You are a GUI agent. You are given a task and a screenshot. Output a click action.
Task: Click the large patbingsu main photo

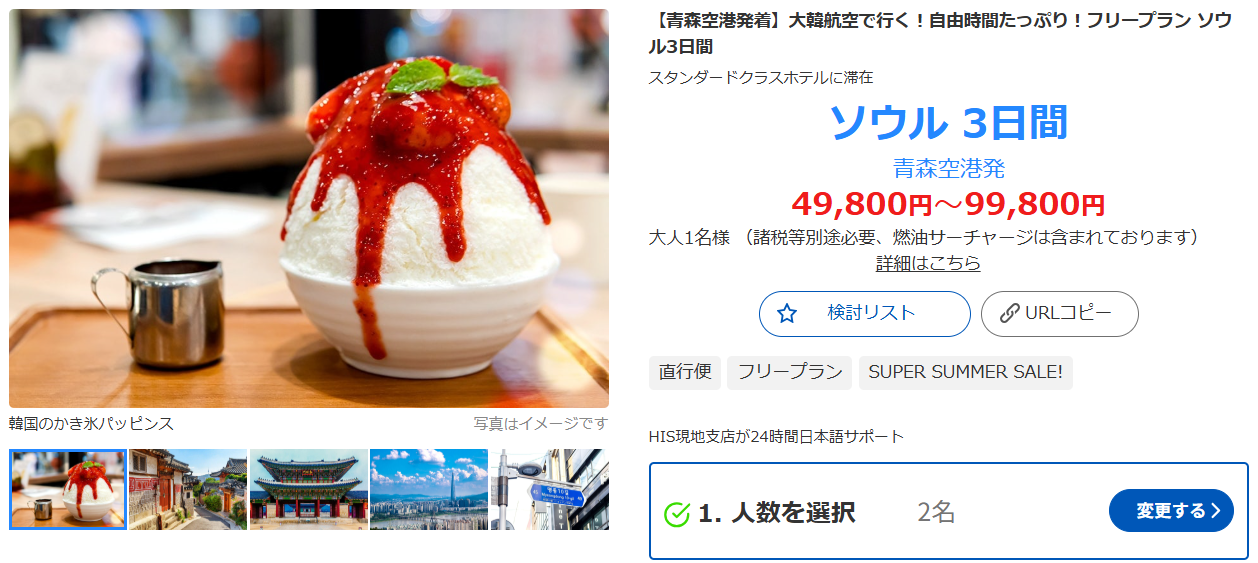tap(309, 208)
